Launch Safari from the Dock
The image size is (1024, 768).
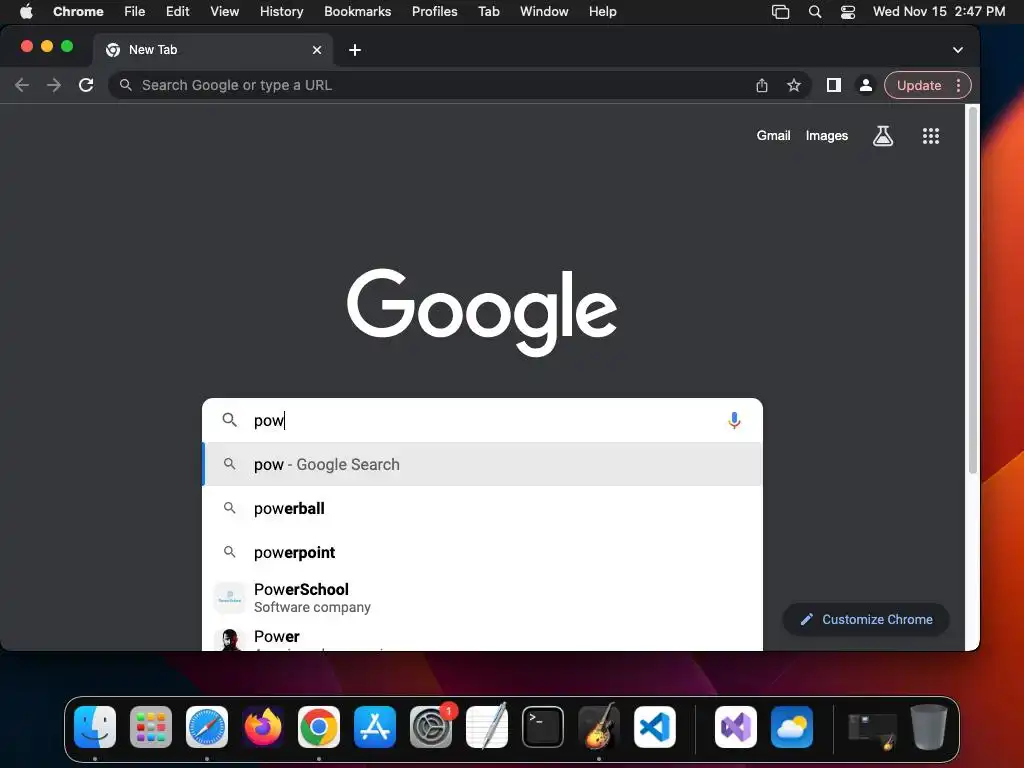(207, 727)
